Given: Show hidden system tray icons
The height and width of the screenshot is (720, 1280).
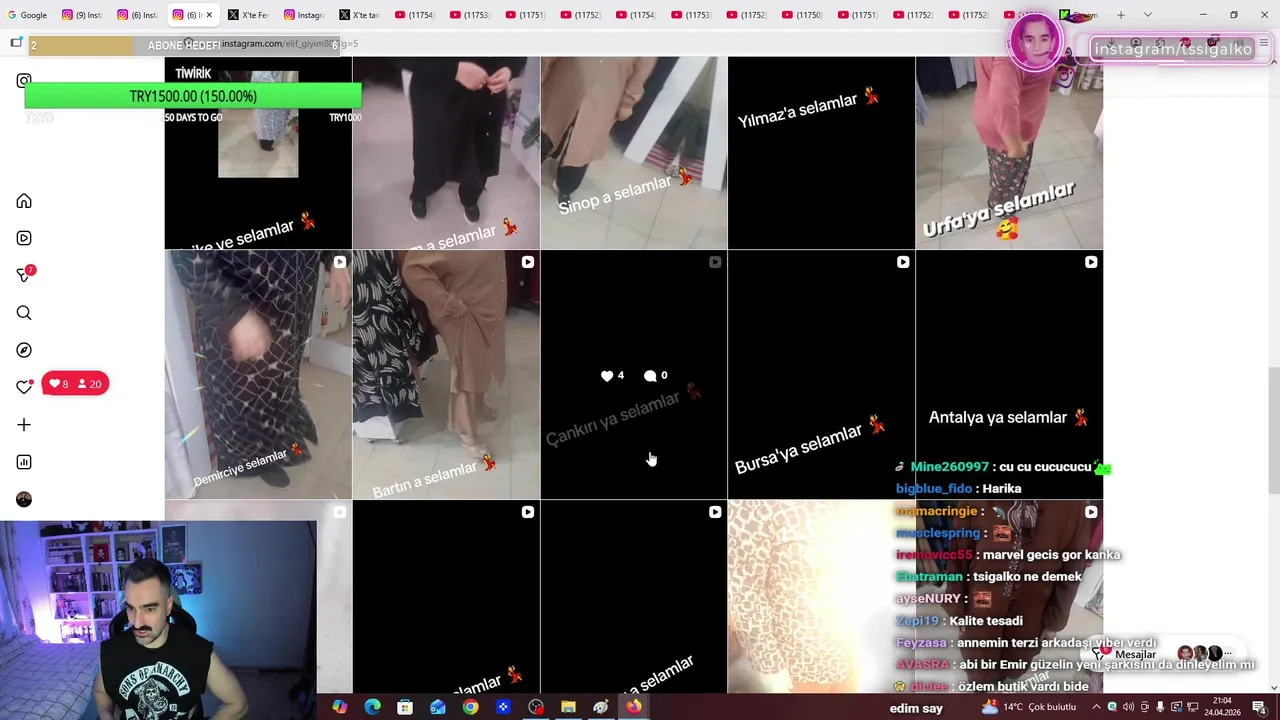Looking at the screenshot, I should [x=1095, y=707].
